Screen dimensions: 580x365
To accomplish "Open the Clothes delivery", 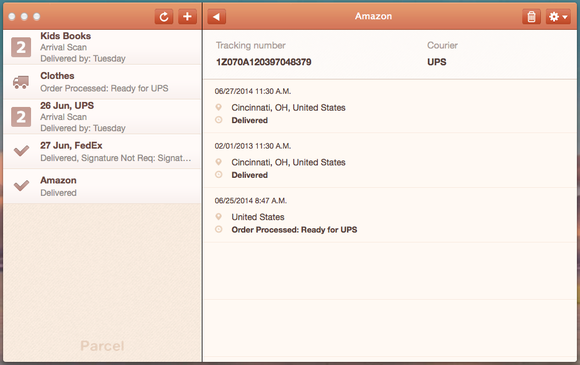I will tap(102, 82).
